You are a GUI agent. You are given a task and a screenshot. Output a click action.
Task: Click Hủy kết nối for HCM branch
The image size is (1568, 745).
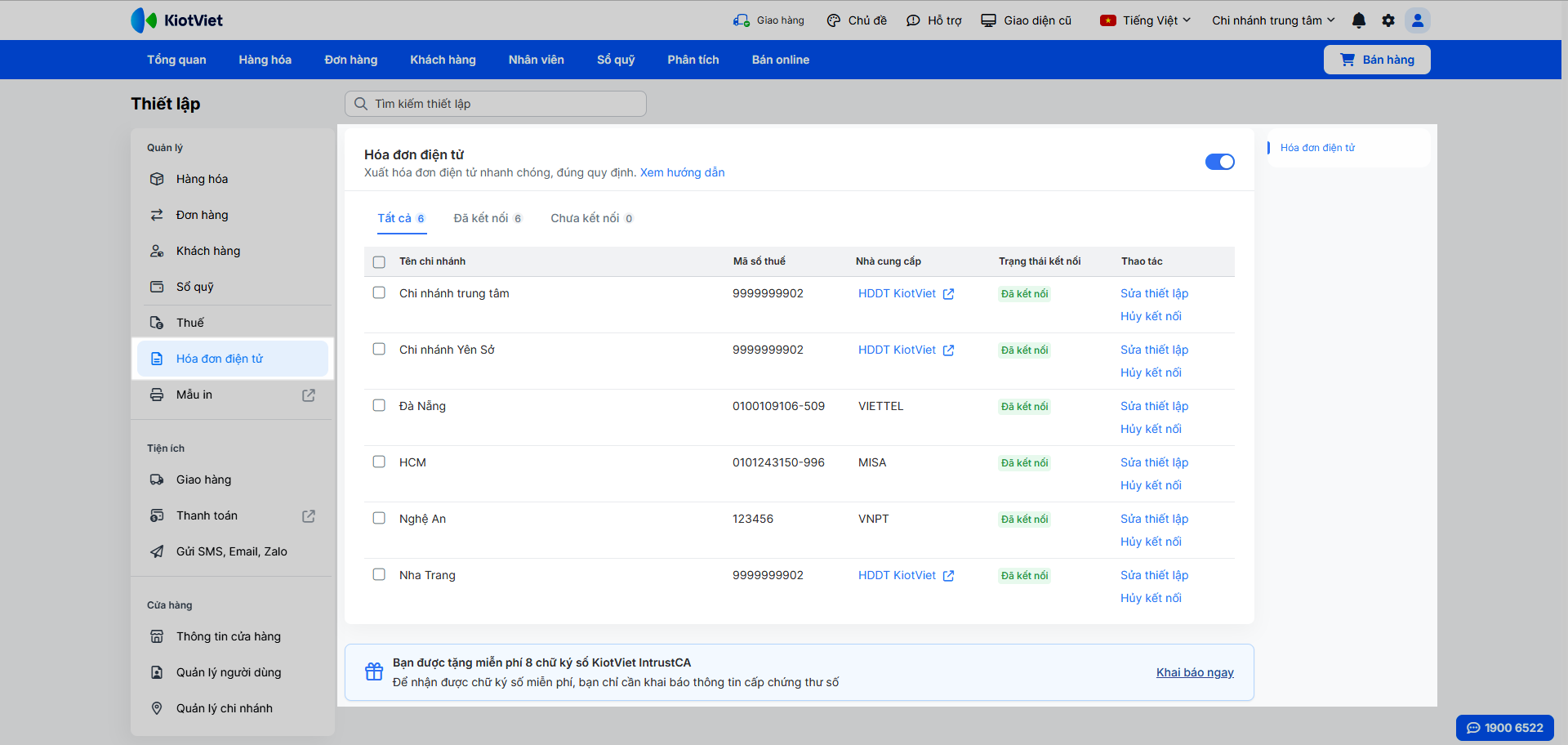coord(1151,485)
